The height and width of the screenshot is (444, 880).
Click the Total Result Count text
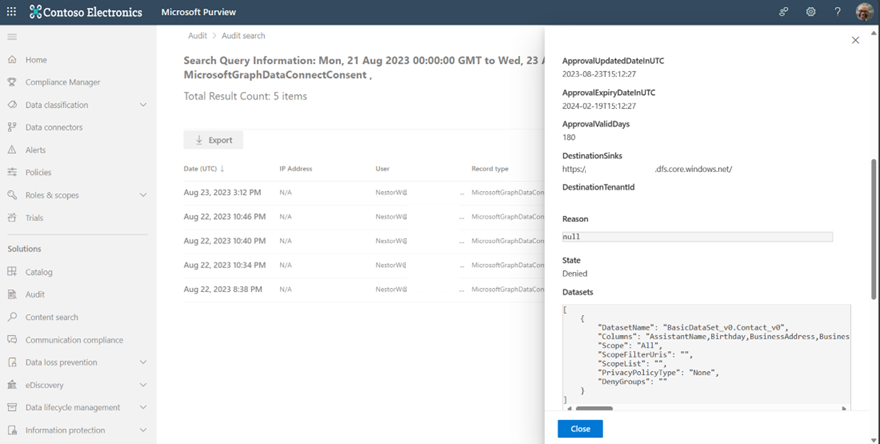point(245,96)
